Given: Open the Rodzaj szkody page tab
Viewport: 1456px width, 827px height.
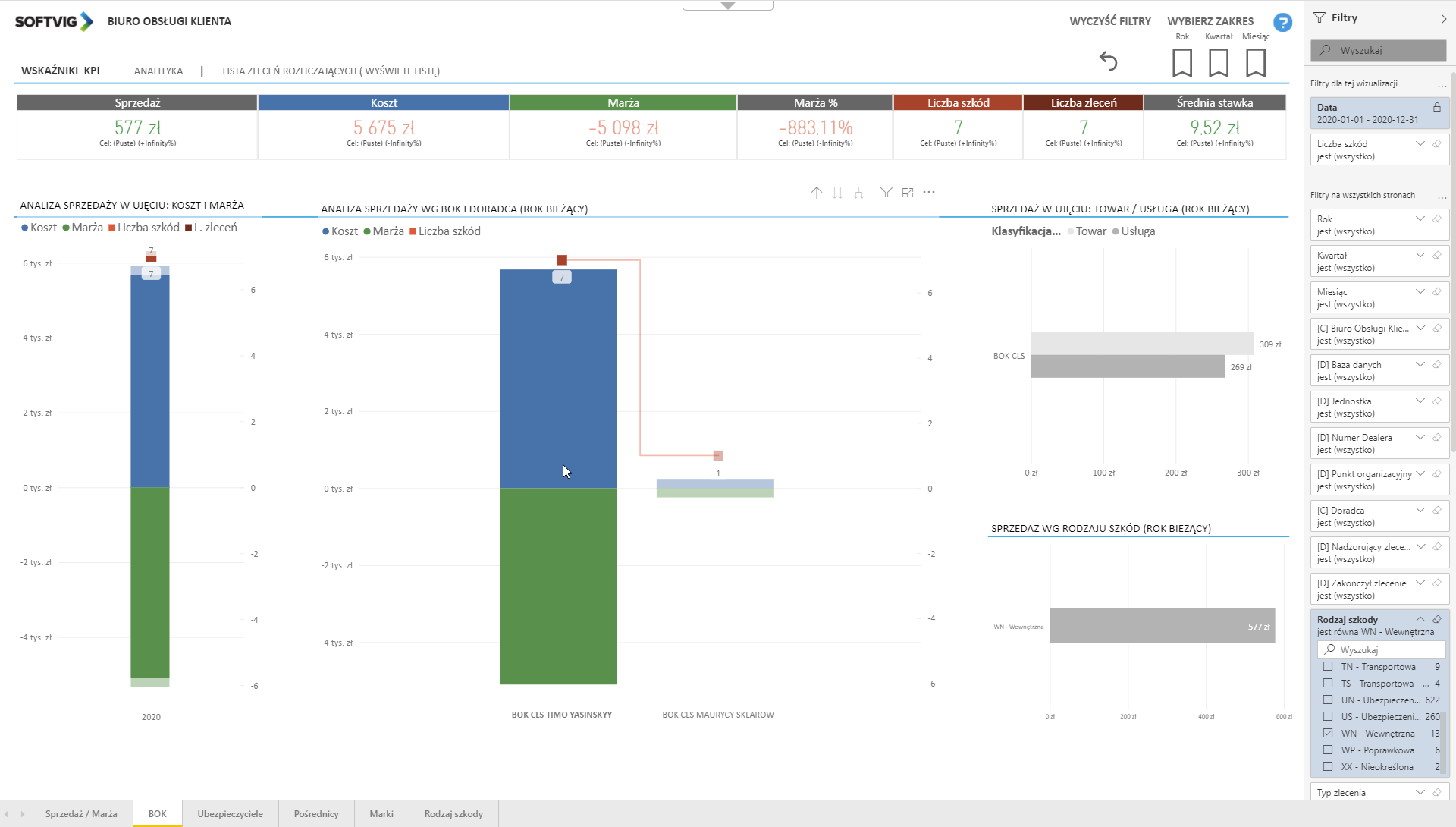Looking at the screenshot, I should [x=453, y=814].
